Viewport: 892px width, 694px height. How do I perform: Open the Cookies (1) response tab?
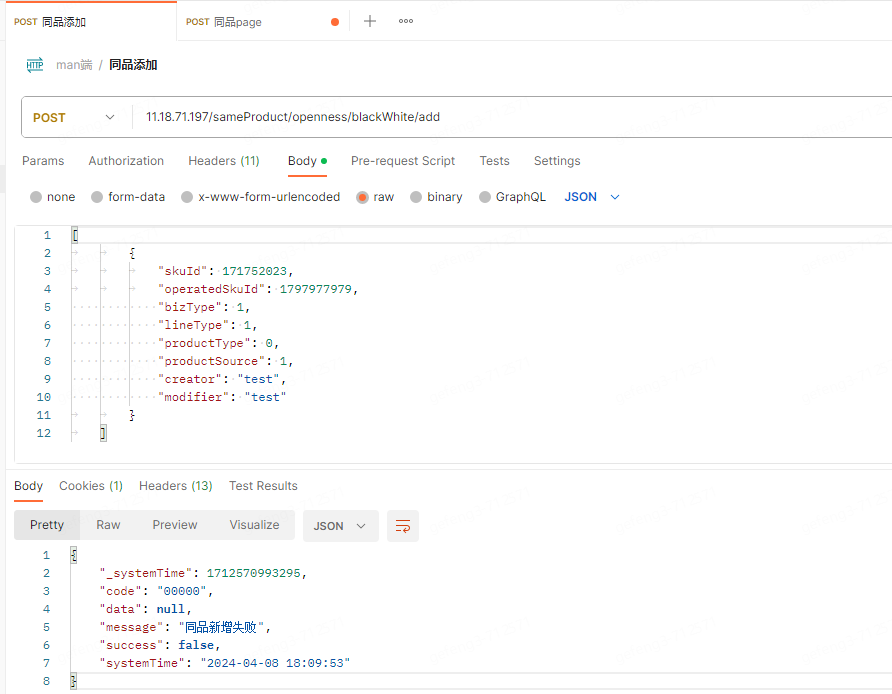(90, 486)
